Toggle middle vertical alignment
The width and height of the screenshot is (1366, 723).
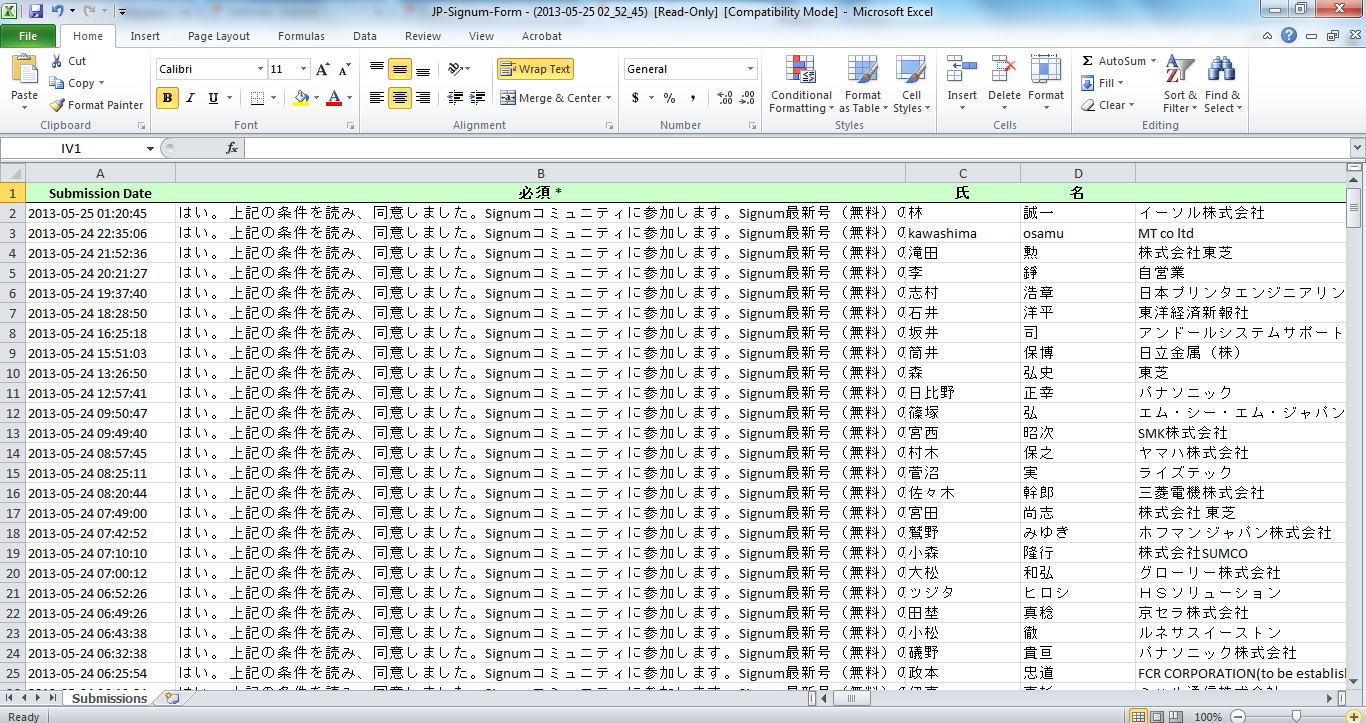[400, 69]
